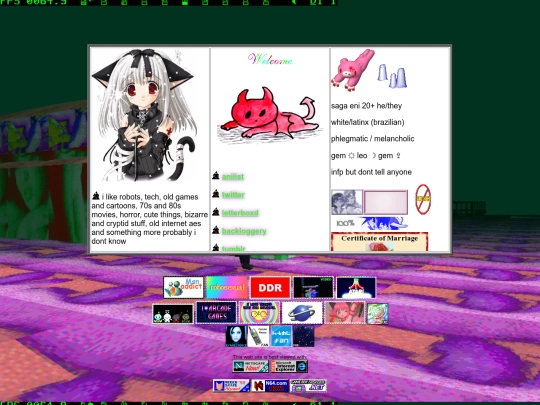Click the rainbow robosexual badge

click(x=227, y=287)
